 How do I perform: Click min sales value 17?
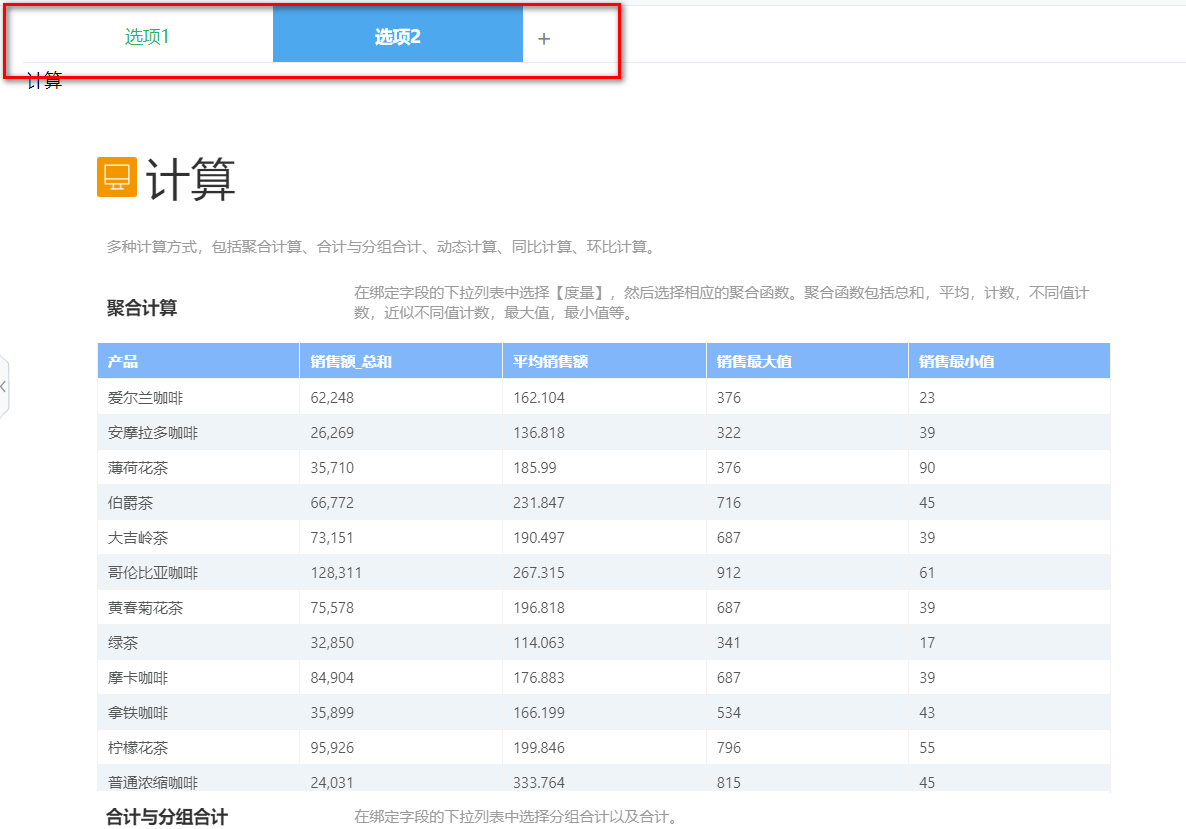[927, 643]
